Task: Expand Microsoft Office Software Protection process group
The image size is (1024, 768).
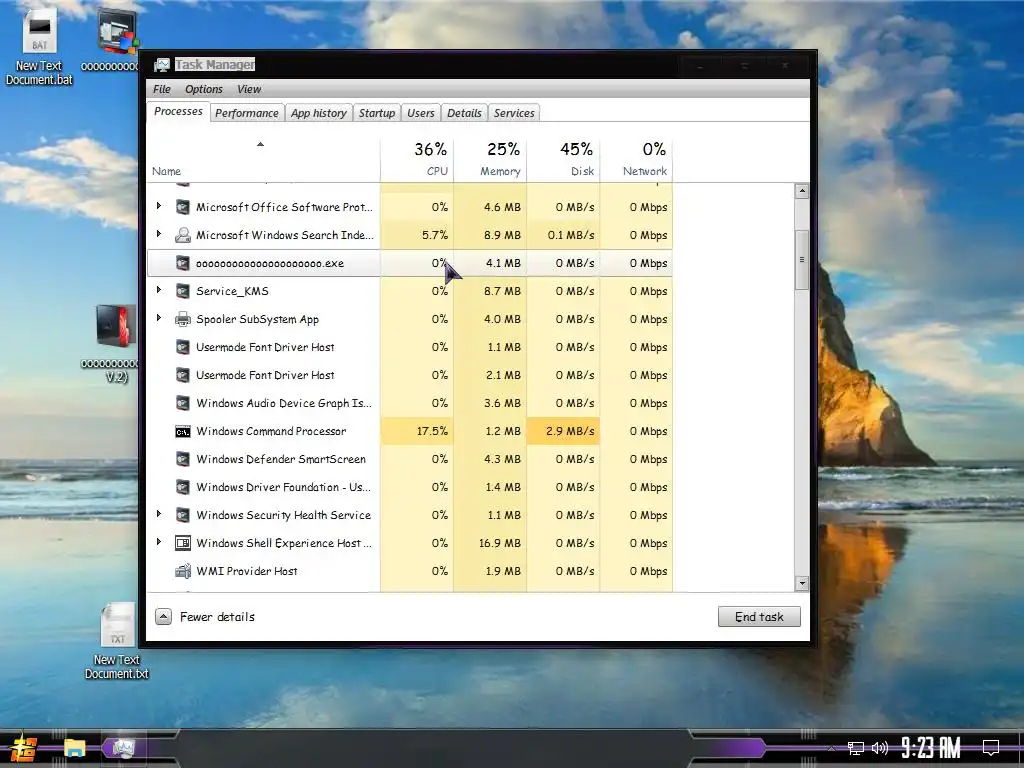Action: tap(159, 206)
